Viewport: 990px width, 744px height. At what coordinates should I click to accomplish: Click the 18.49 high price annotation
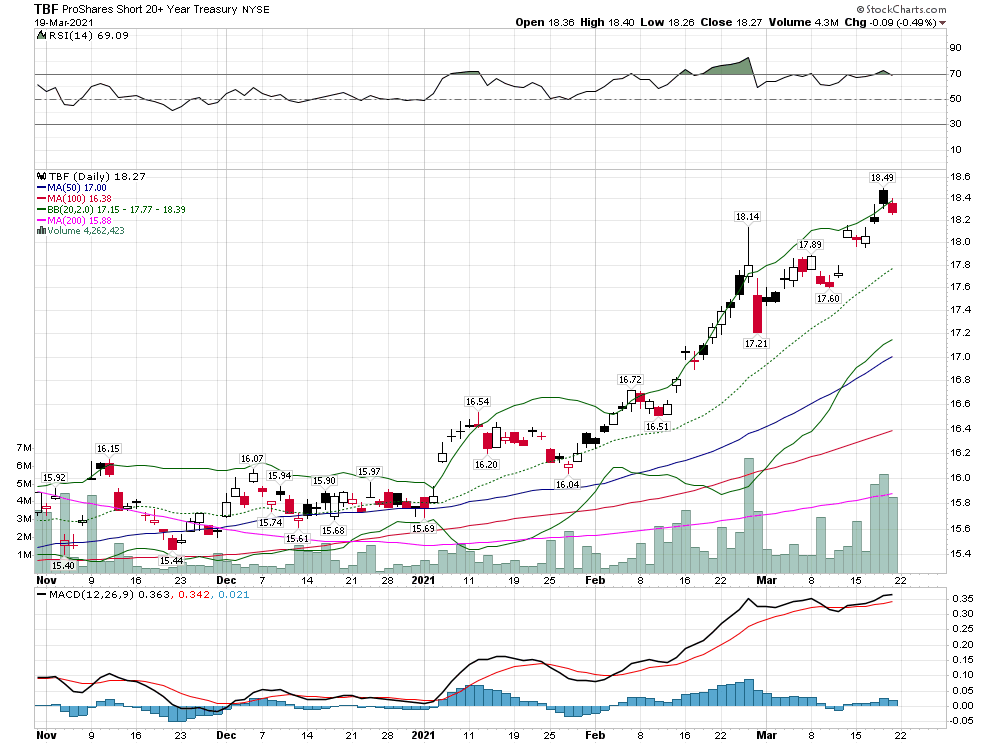[882, 177]
